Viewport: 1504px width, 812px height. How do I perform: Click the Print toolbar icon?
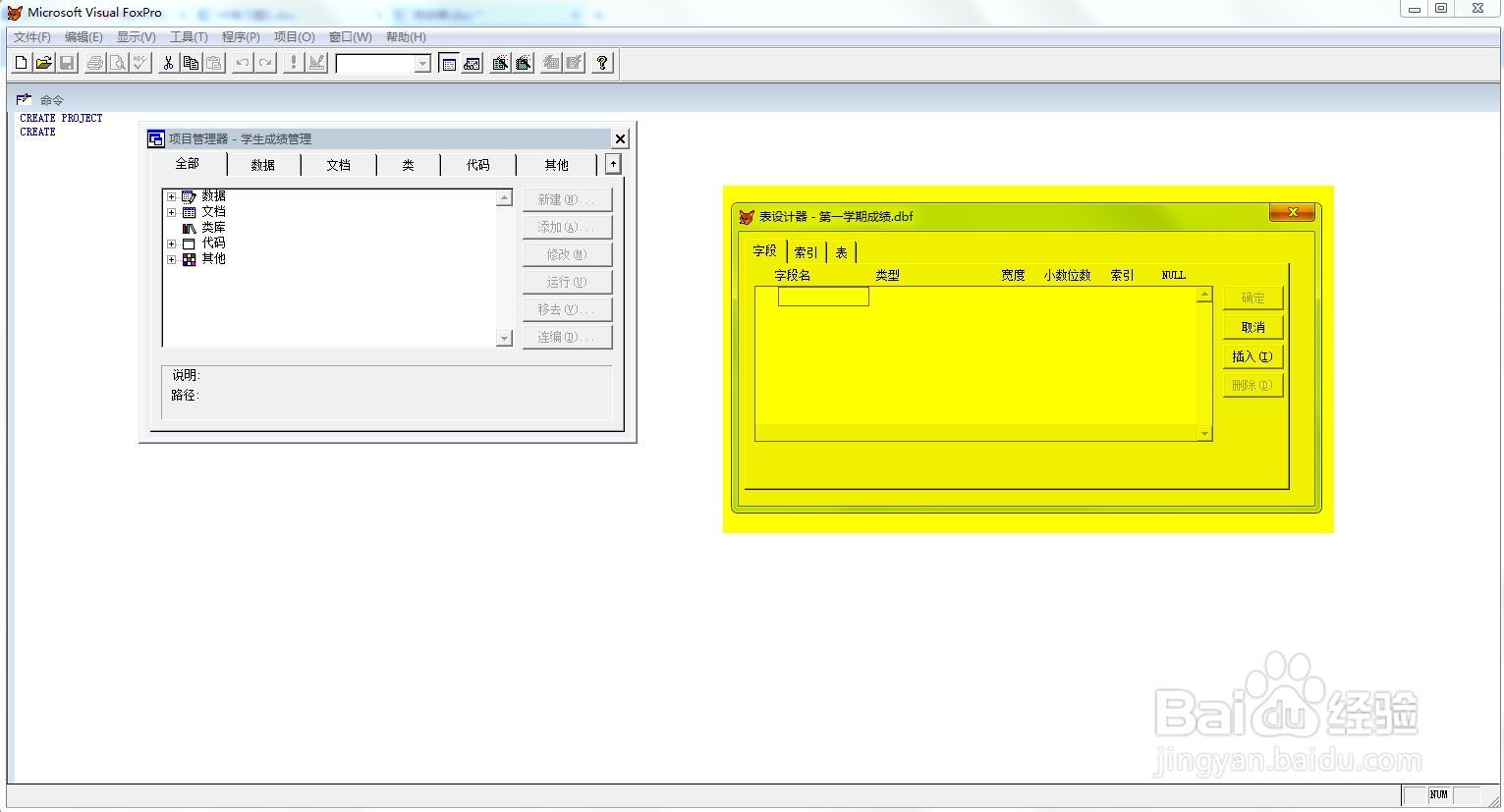click(x=95, y=63)
